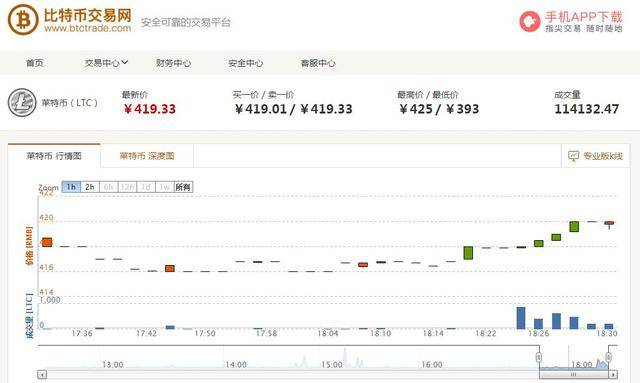640x383 pixels.
Task: Select 12h zoom range
Action: click(127, 187)
